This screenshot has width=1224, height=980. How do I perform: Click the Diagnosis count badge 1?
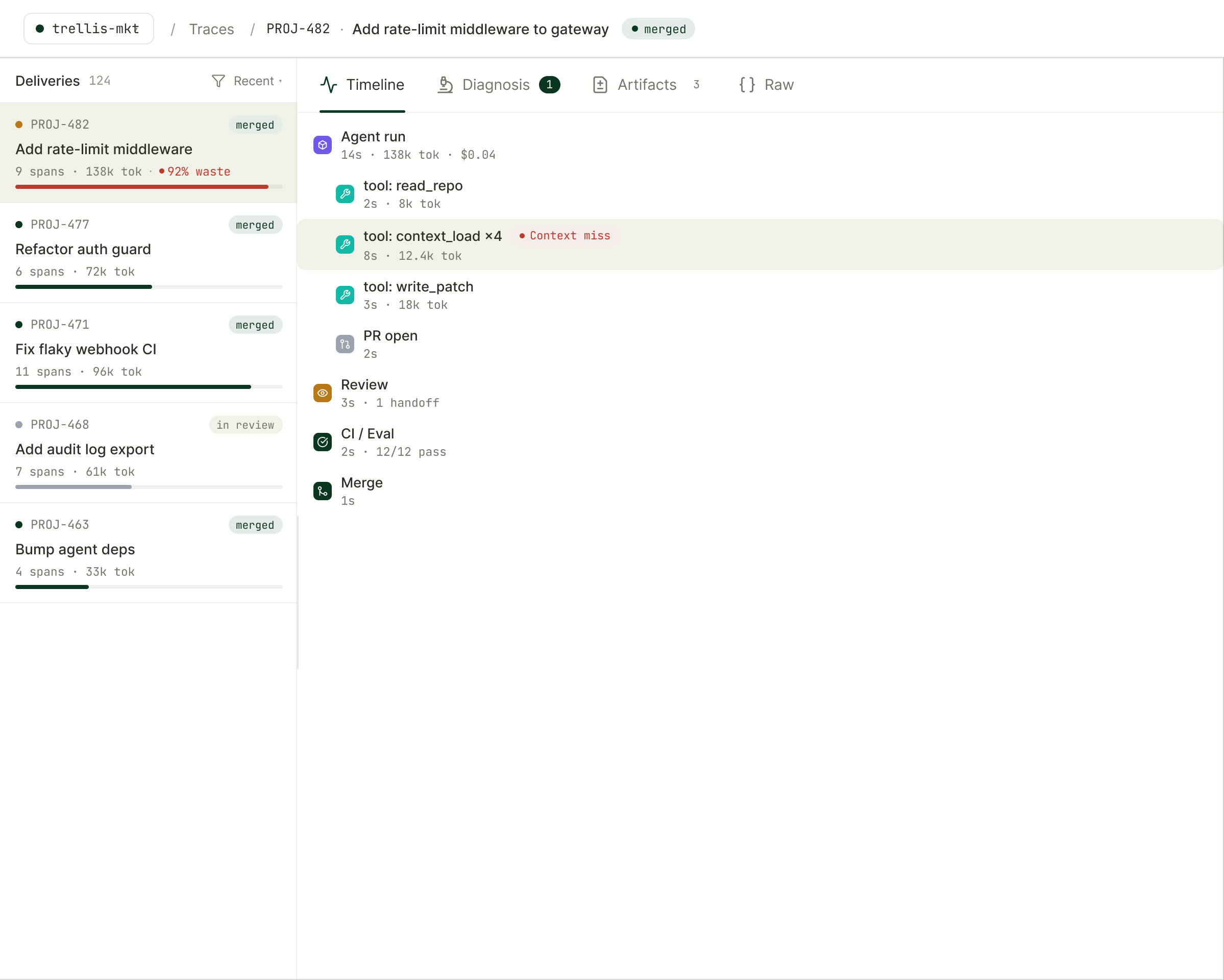coord(550,85)
